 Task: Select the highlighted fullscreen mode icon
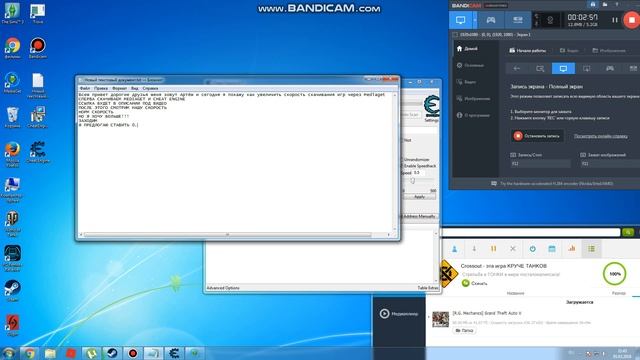coord(563,68)
